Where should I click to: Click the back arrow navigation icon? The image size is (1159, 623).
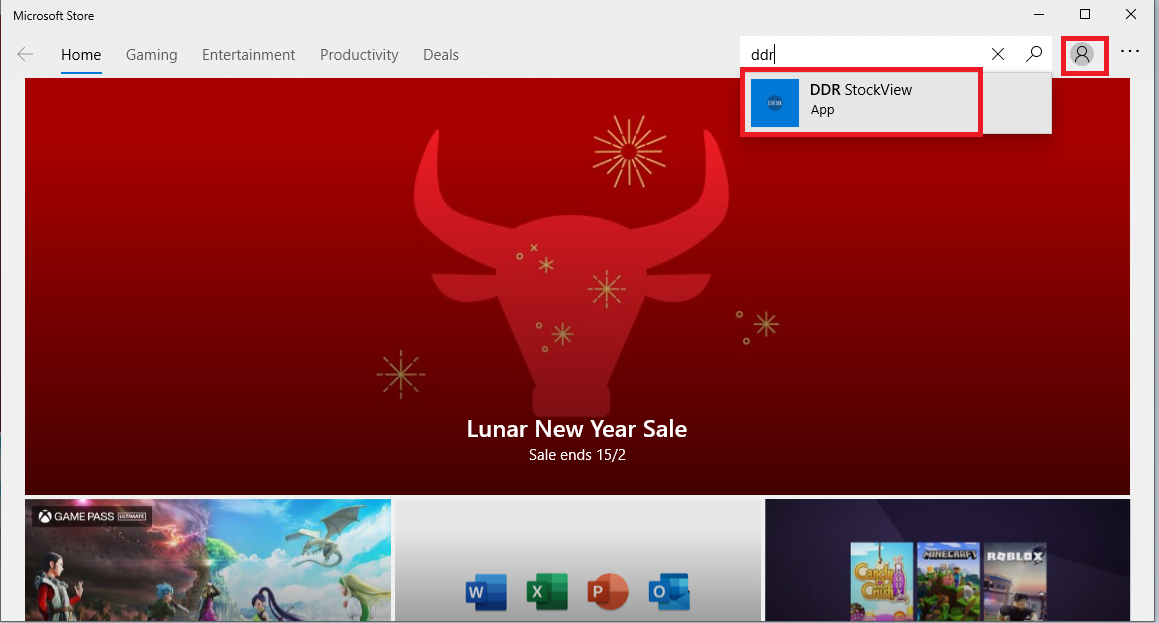click(25, 55)
